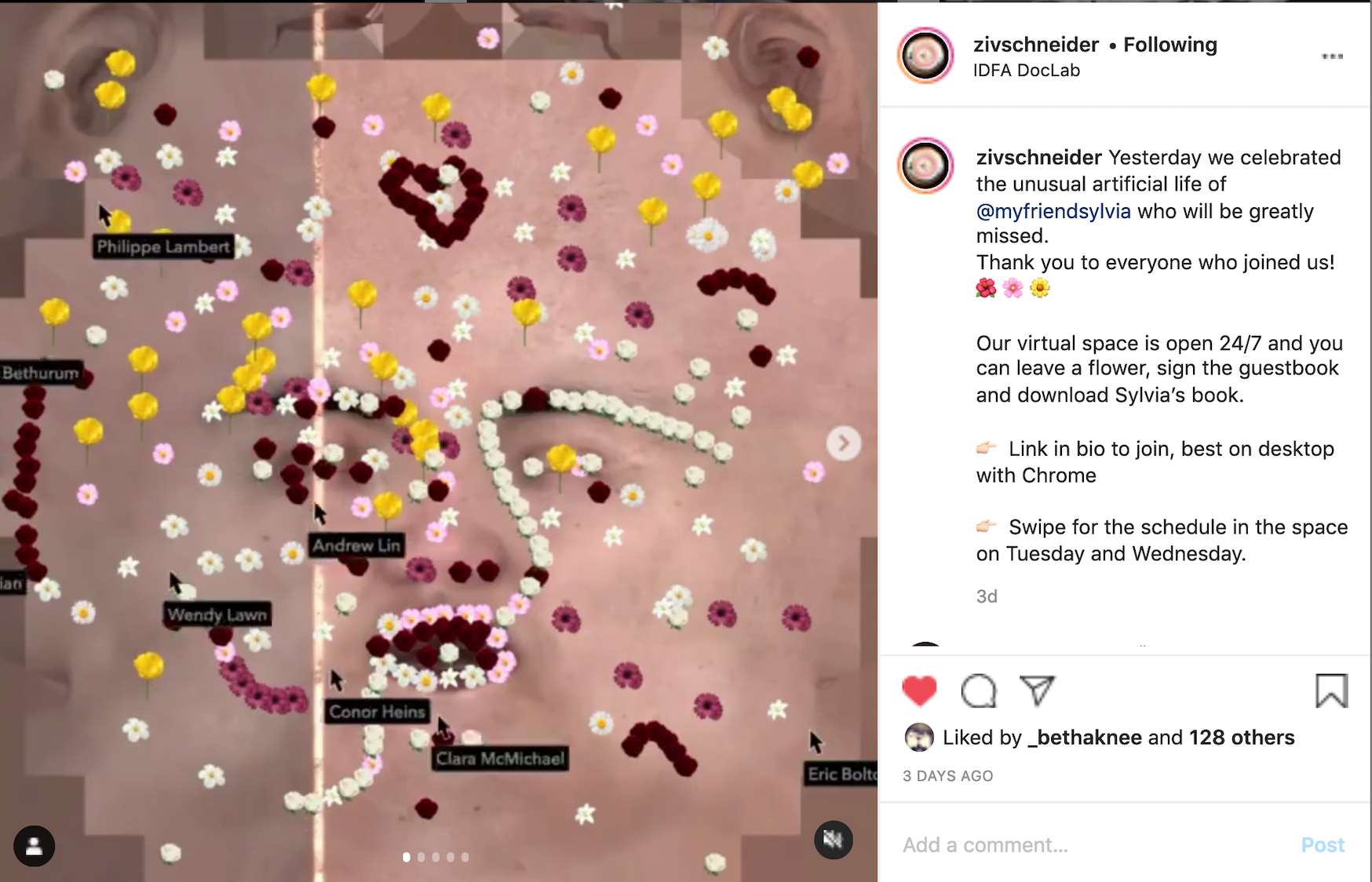The width and height of the screenshot is (1372, 882).
Task: Jump to second carousel slide dot
Action: click(x=421, y=857)
